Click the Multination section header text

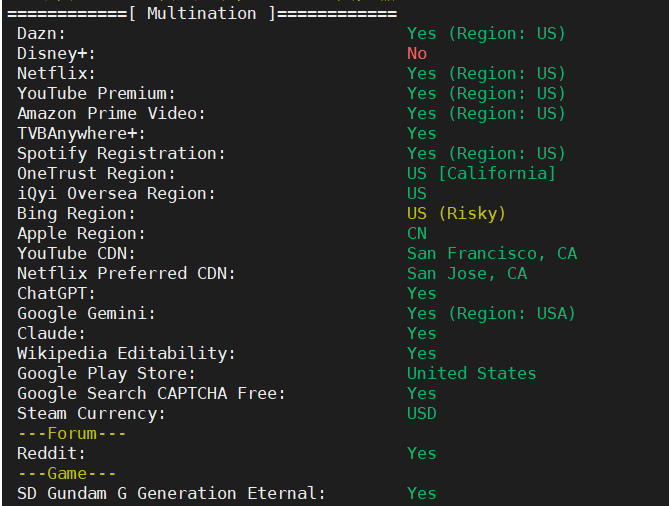[201, 13]
